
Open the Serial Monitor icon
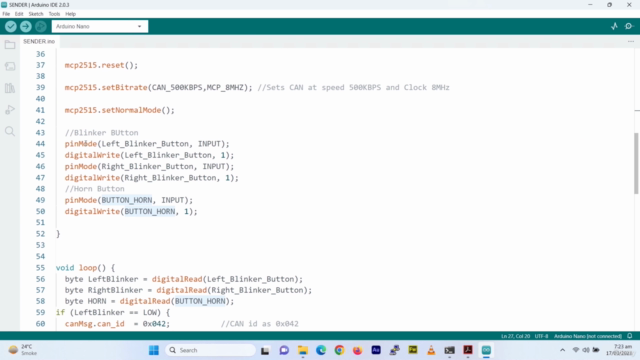click(629, 27)
